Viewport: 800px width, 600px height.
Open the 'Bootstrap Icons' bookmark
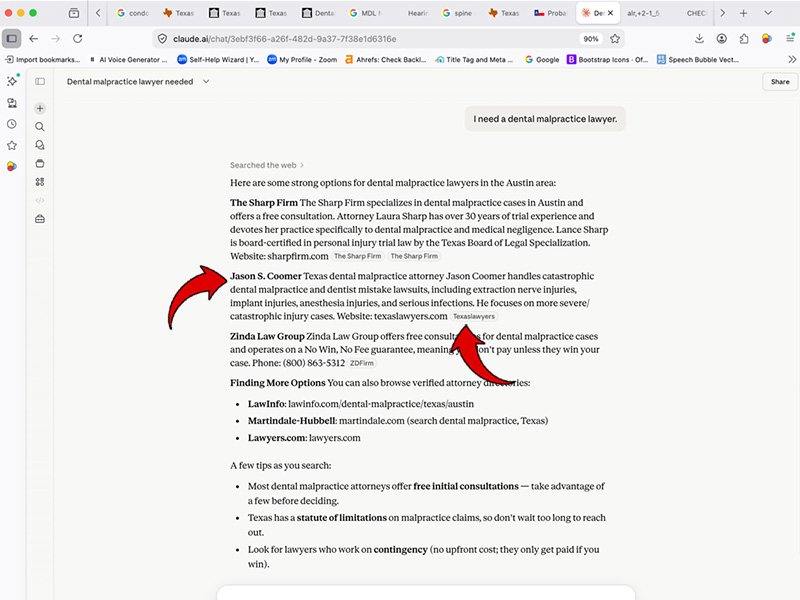(608, 60)
